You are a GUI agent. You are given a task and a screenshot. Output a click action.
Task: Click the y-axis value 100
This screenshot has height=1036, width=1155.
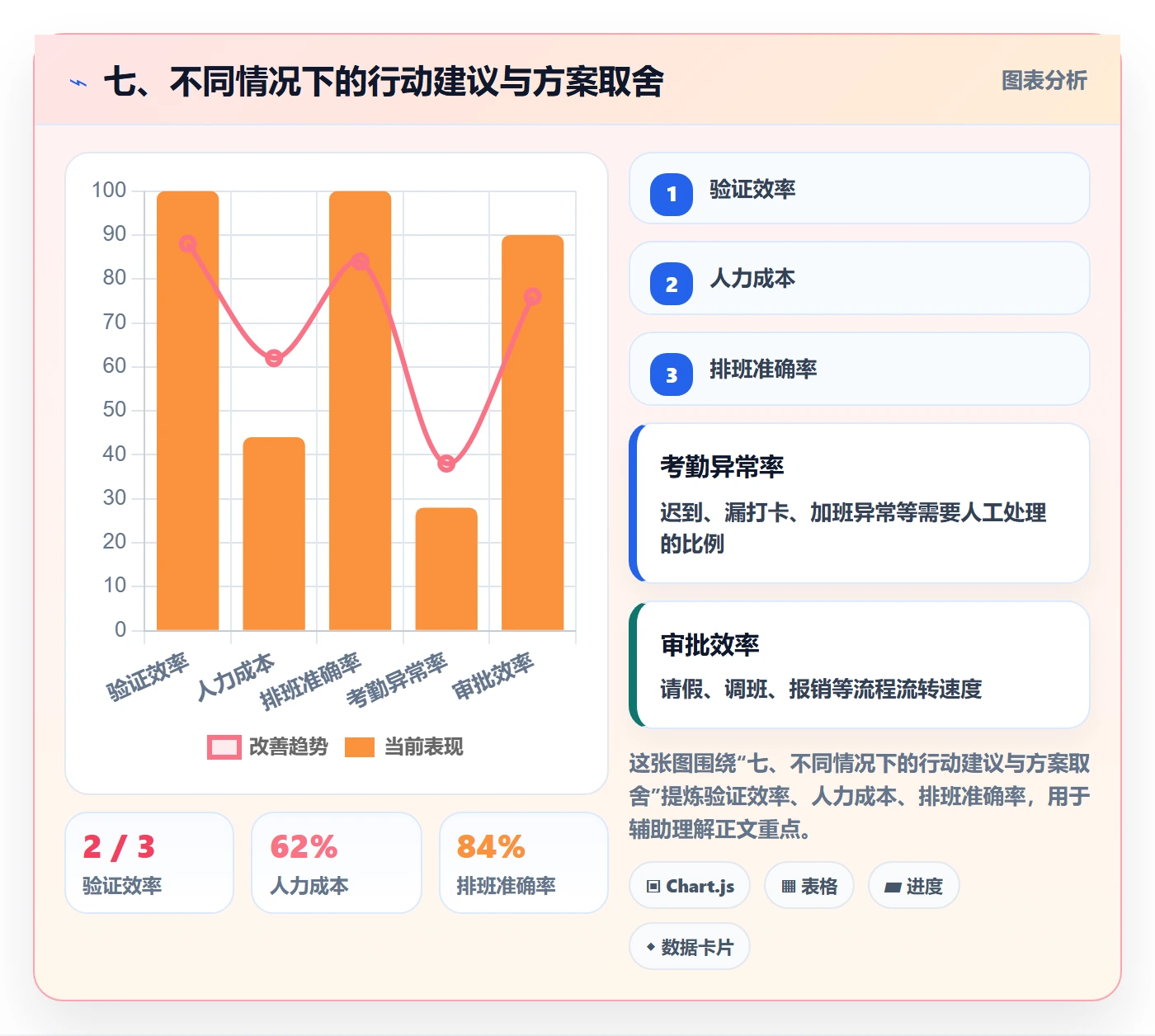tap(109, 191)
